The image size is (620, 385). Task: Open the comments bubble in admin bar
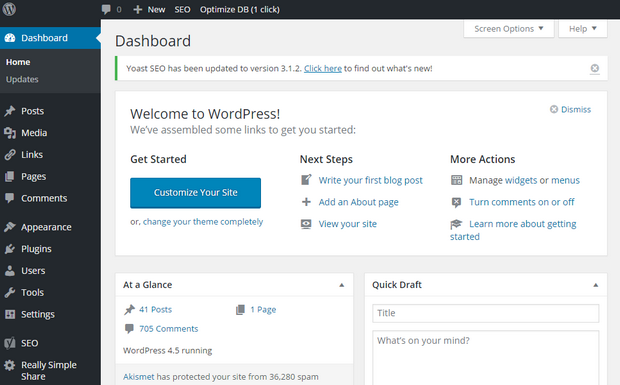tap(106, 9)
